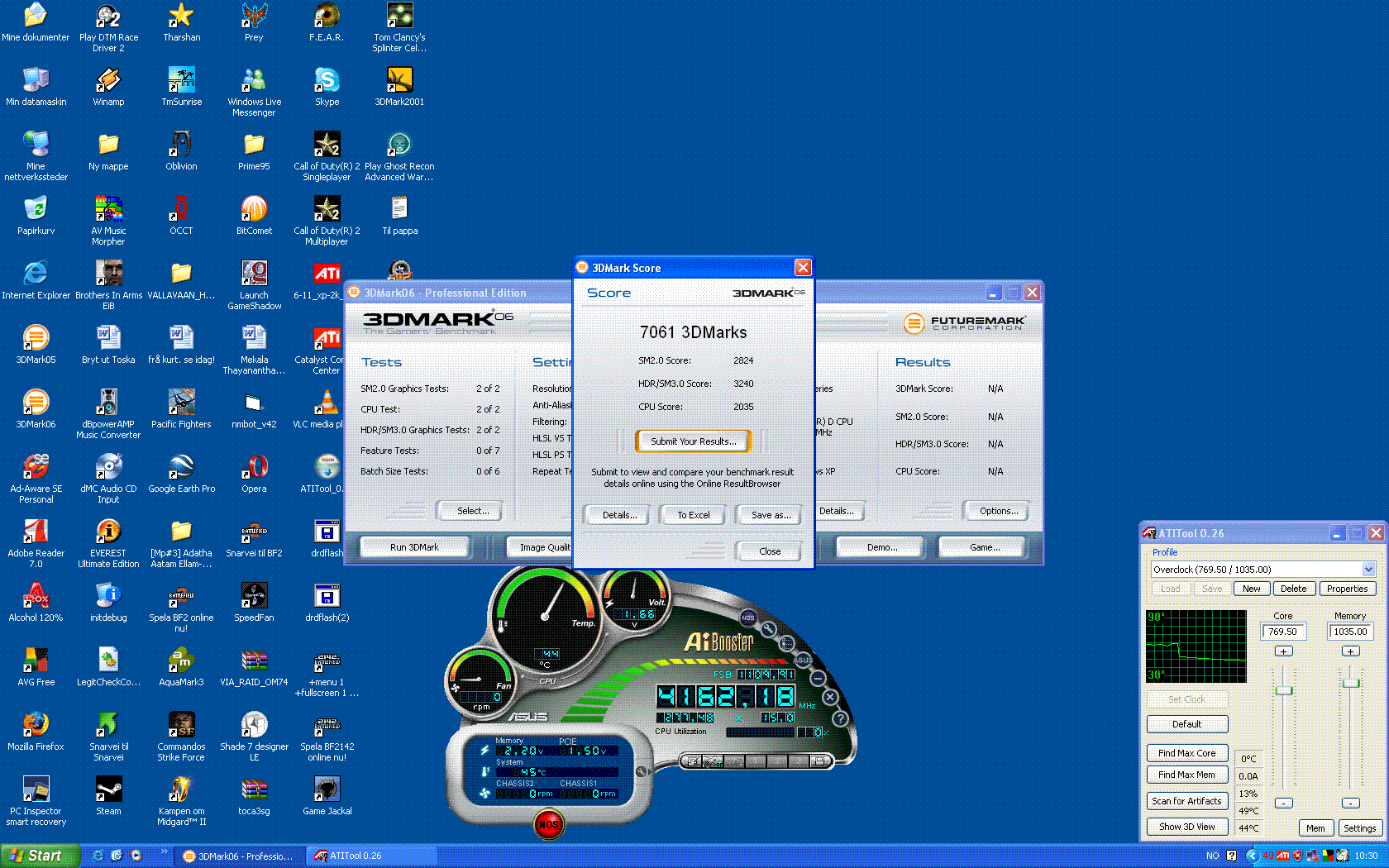
Task: Click Show 3D View in ATITool
Action: click(1186, 827)
